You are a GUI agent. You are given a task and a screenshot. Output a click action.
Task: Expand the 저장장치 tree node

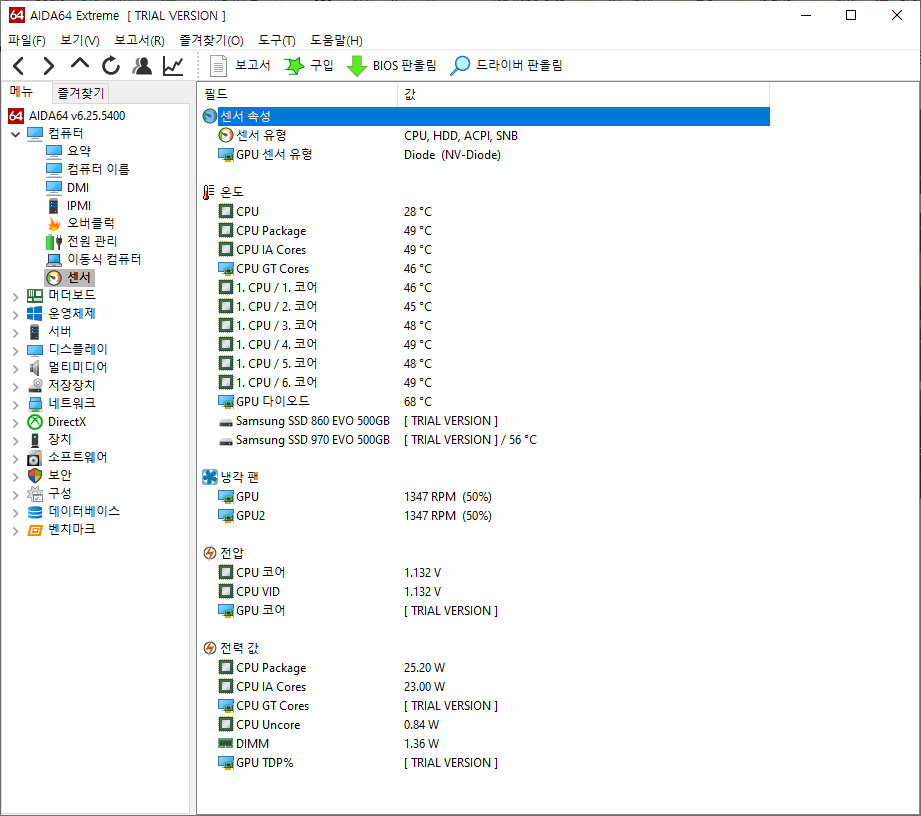coord(16,387)
